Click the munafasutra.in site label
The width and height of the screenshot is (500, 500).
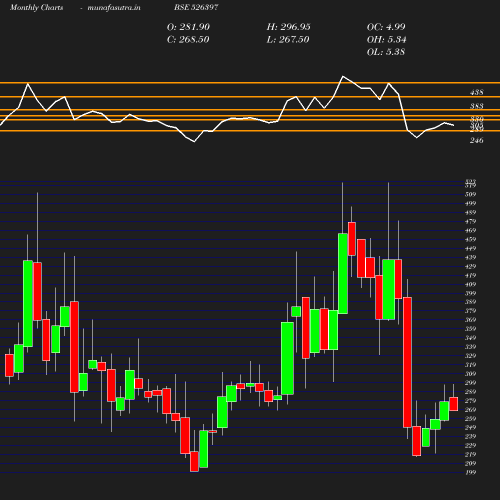click(x=114, y=7)
